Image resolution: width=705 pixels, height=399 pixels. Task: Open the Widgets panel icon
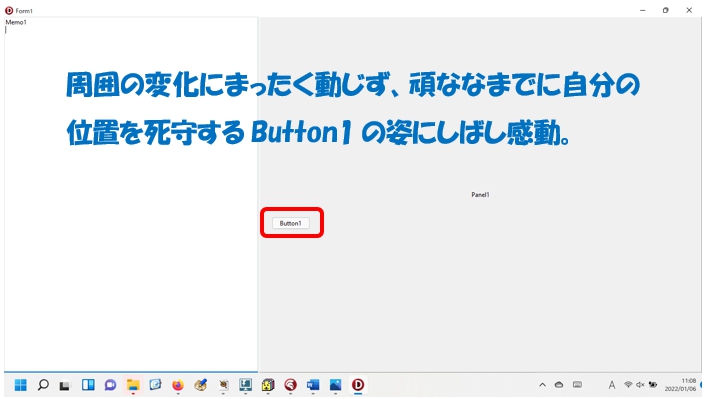pos(88,385)
